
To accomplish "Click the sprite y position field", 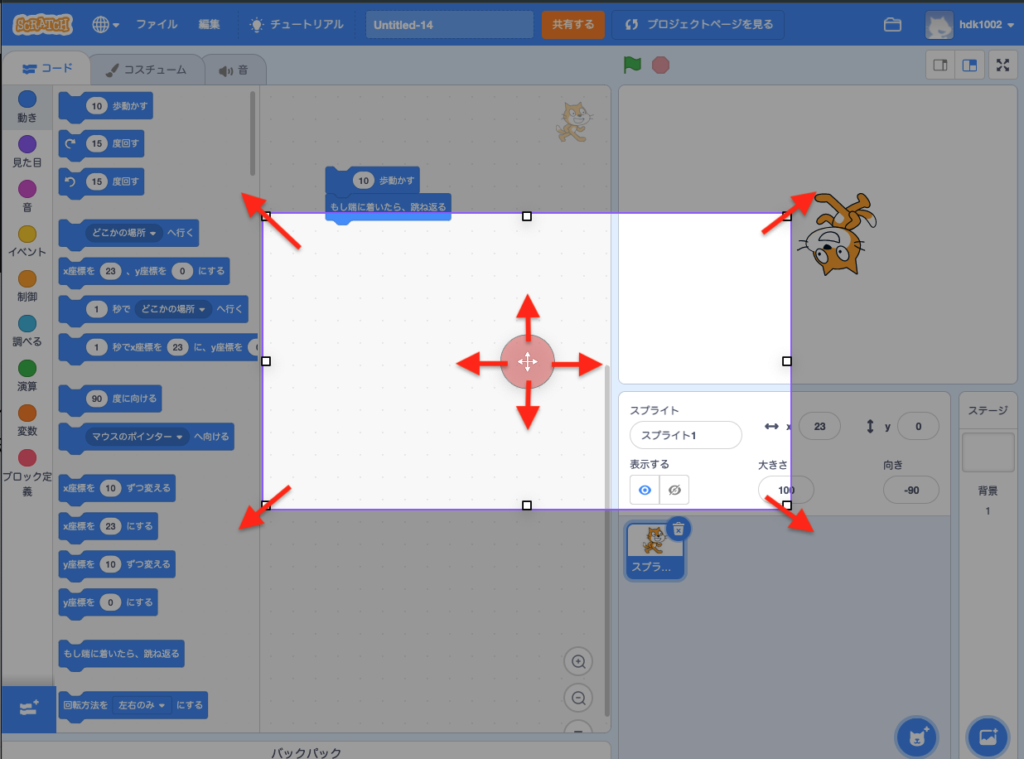I will point(918,427).
